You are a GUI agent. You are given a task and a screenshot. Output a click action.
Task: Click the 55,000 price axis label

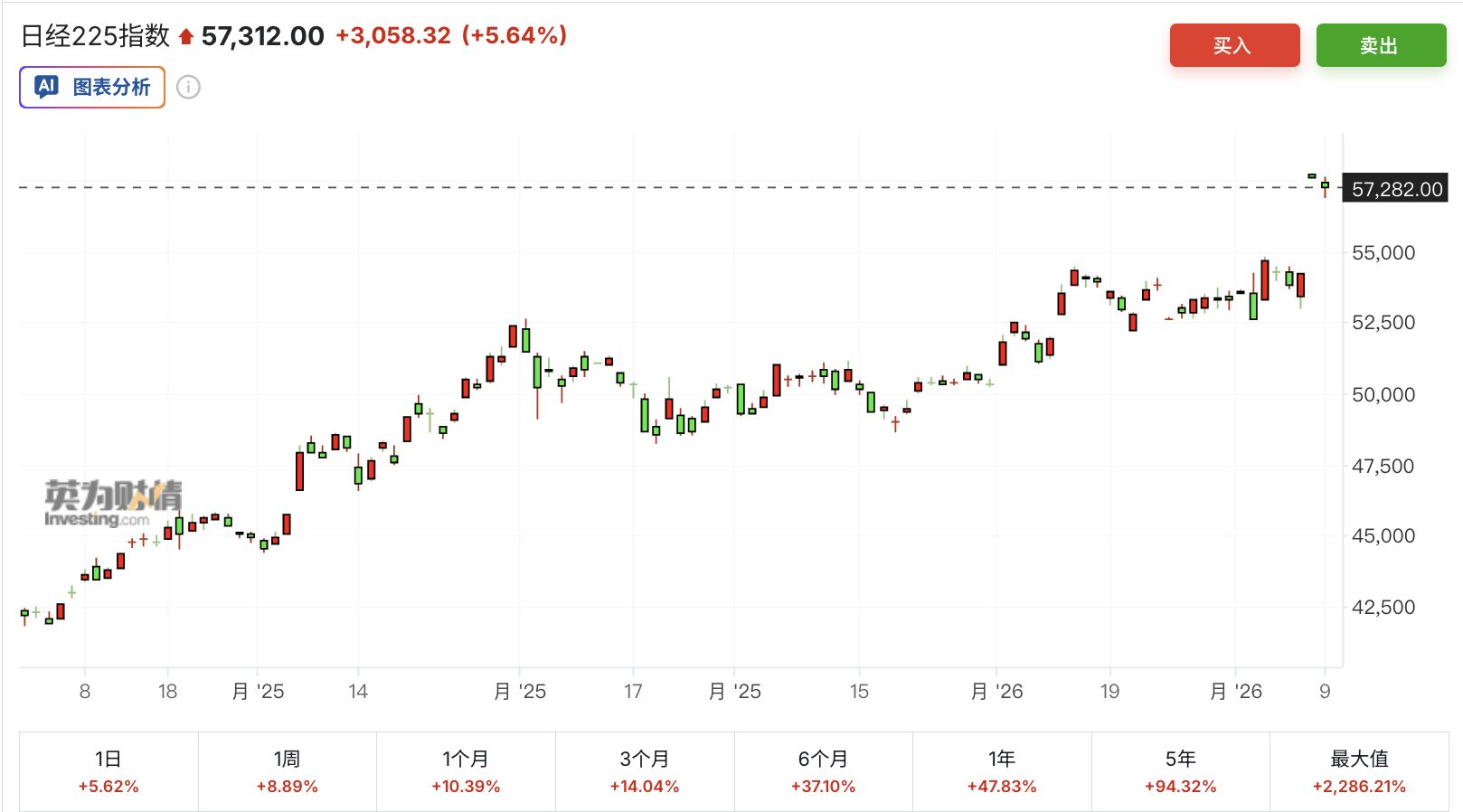coord(1383,253)
